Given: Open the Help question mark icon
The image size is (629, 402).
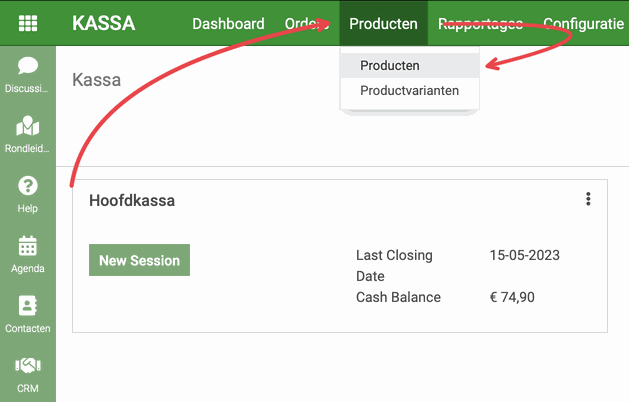Looking at the screenshot, I should point(28,186).
